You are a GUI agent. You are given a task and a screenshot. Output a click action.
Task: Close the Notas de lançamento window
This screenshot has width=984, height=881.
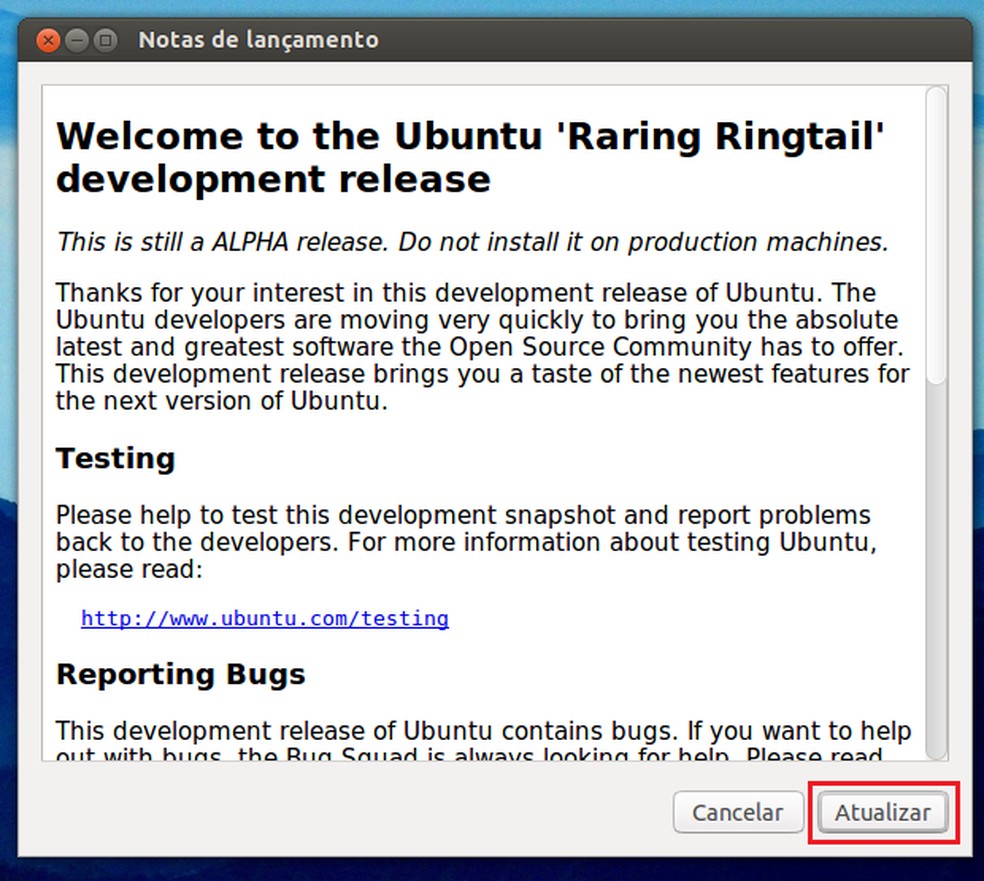[x=48, y=41]
